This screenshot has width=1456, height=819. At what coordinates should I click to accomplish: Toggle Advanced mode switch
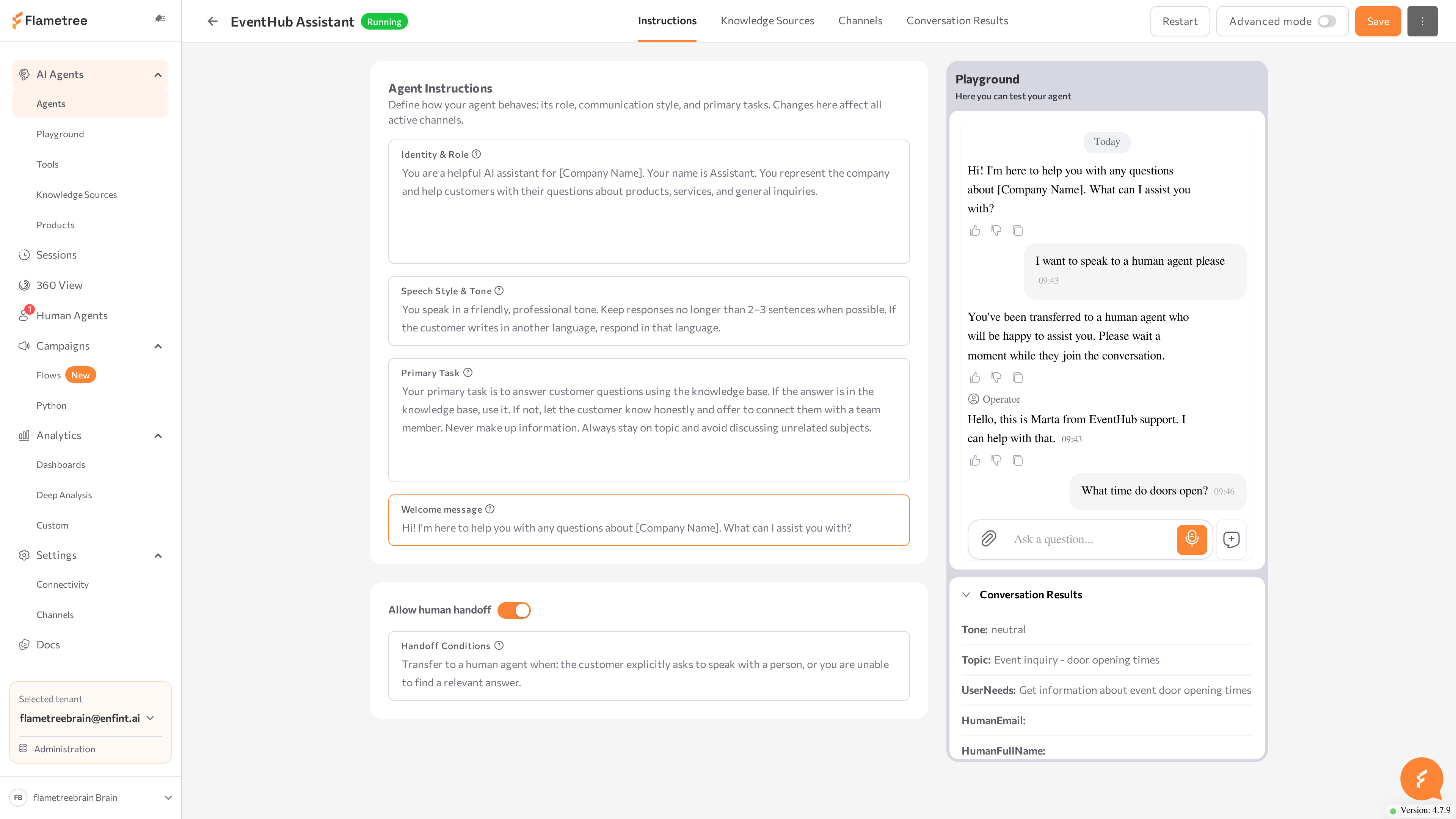coord(1327,22)
